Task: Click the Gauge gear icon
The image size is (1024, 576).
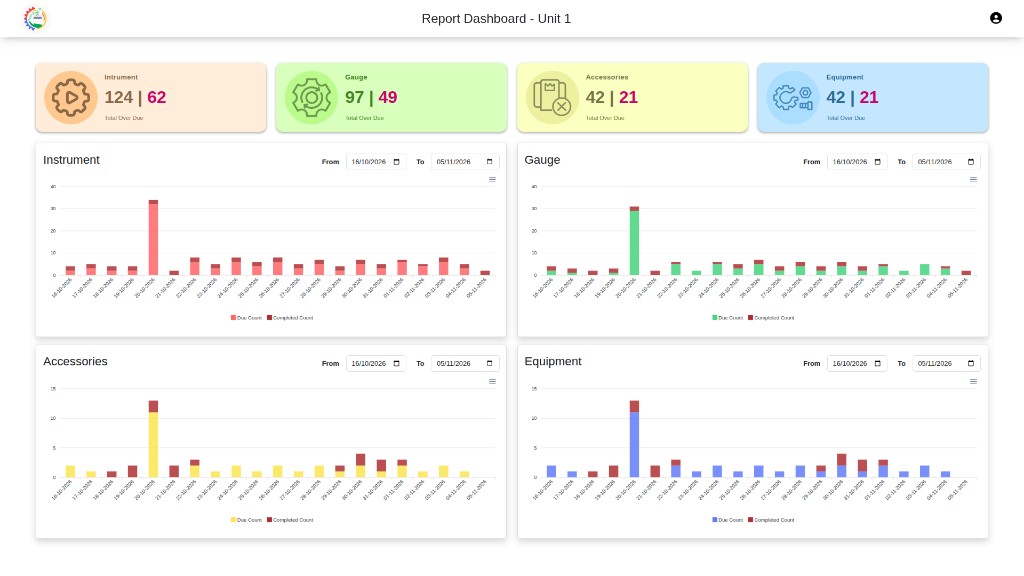Action: click(x=312, y=97)
